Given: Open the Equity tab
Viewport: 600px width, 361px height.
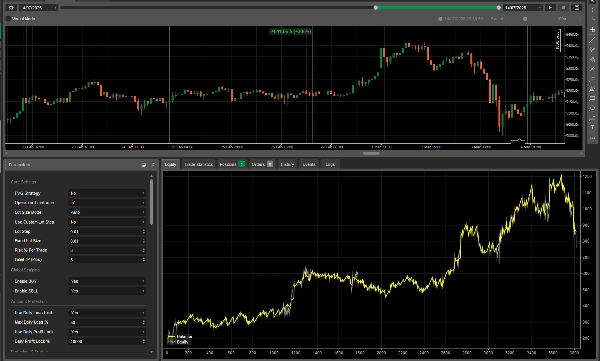Looking at the screenshot, I should click(x=170, y=164).
